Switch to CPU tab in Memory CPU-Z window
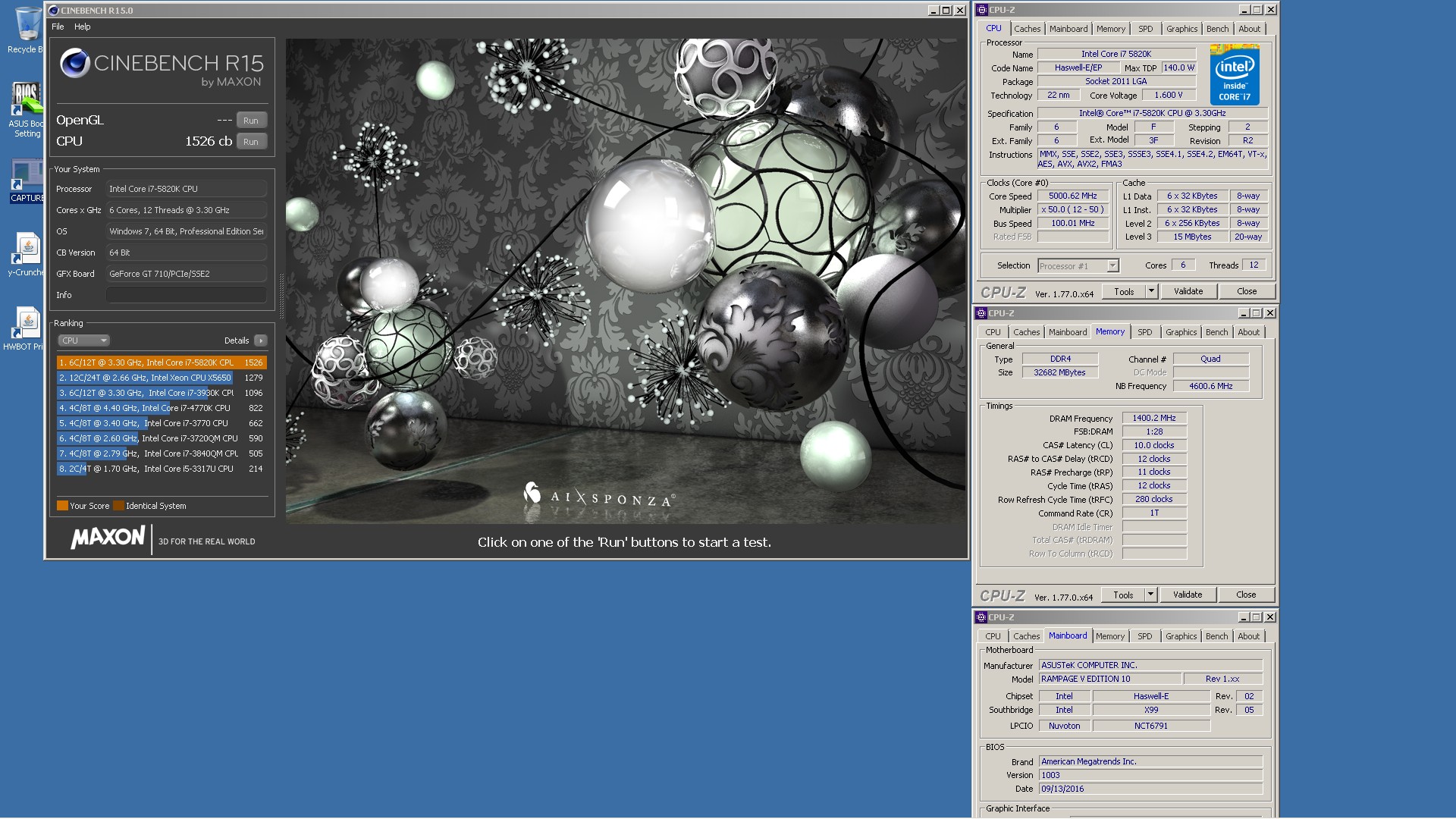 point(993,332)
